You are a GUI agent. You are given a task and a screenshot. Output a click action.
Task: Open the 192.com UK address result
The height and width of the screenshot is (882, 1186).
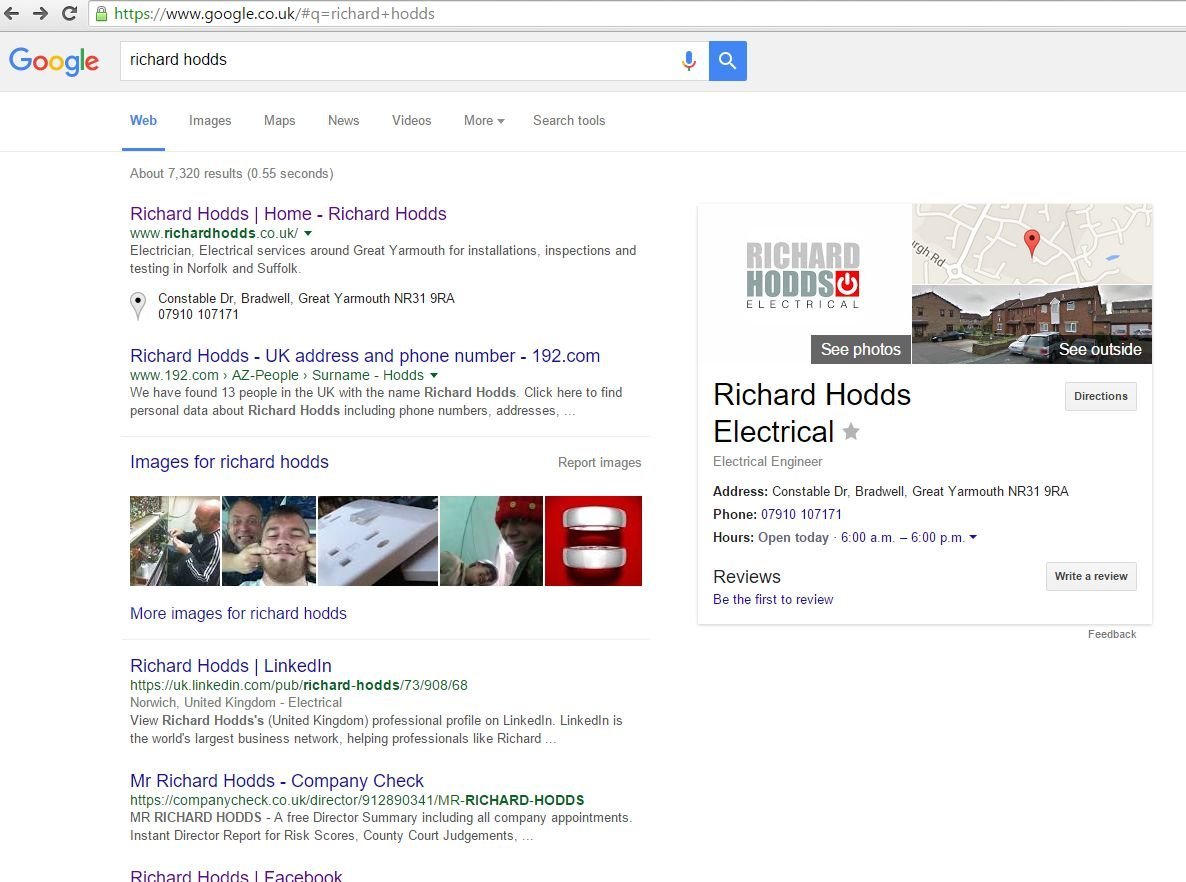click(365, 356)
